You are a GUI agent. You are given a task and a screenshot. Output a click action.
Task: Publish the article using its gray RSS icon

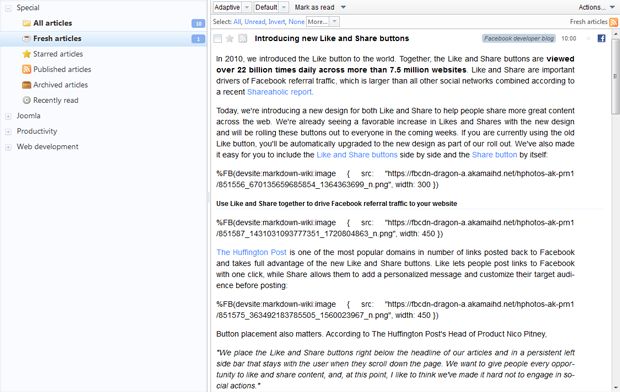click(243, 38)
